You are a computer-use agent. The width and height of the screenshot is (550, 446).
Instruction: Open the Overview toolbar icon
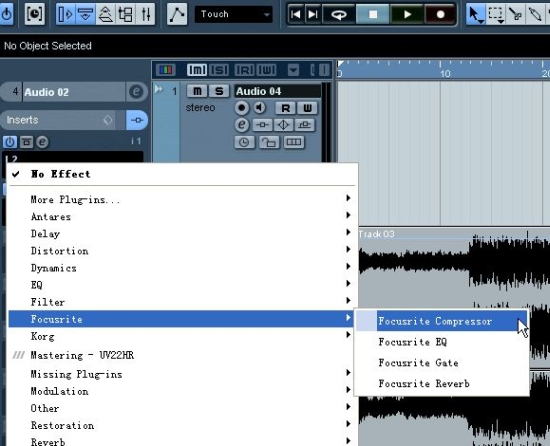click(106, 14)
